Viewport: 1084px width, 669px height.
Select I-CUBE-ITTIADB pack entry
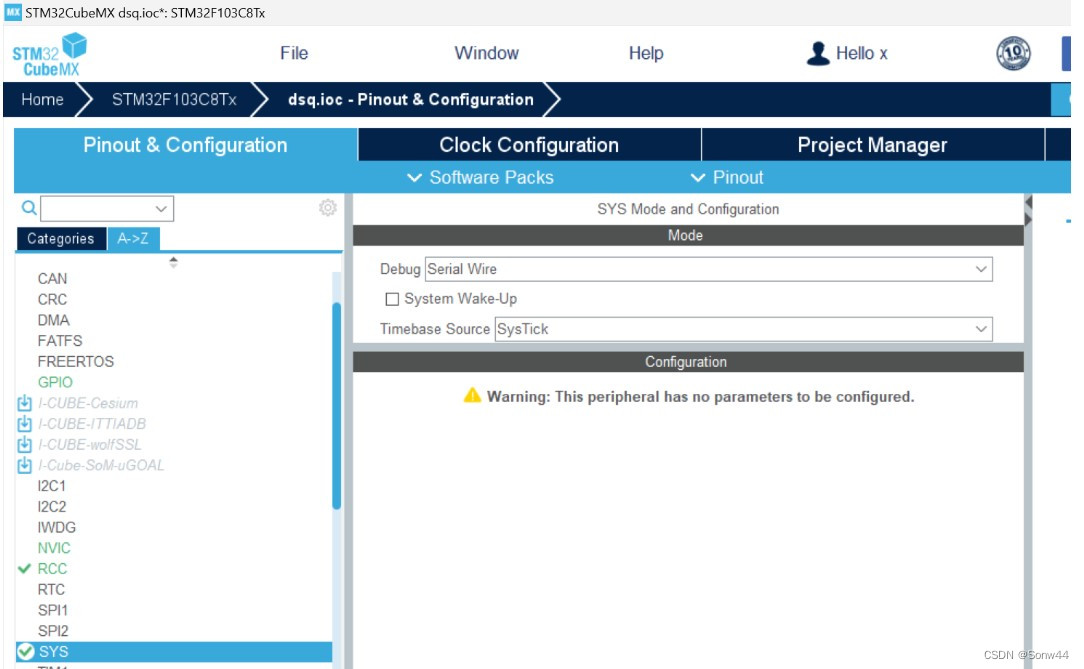click(92, 424)
